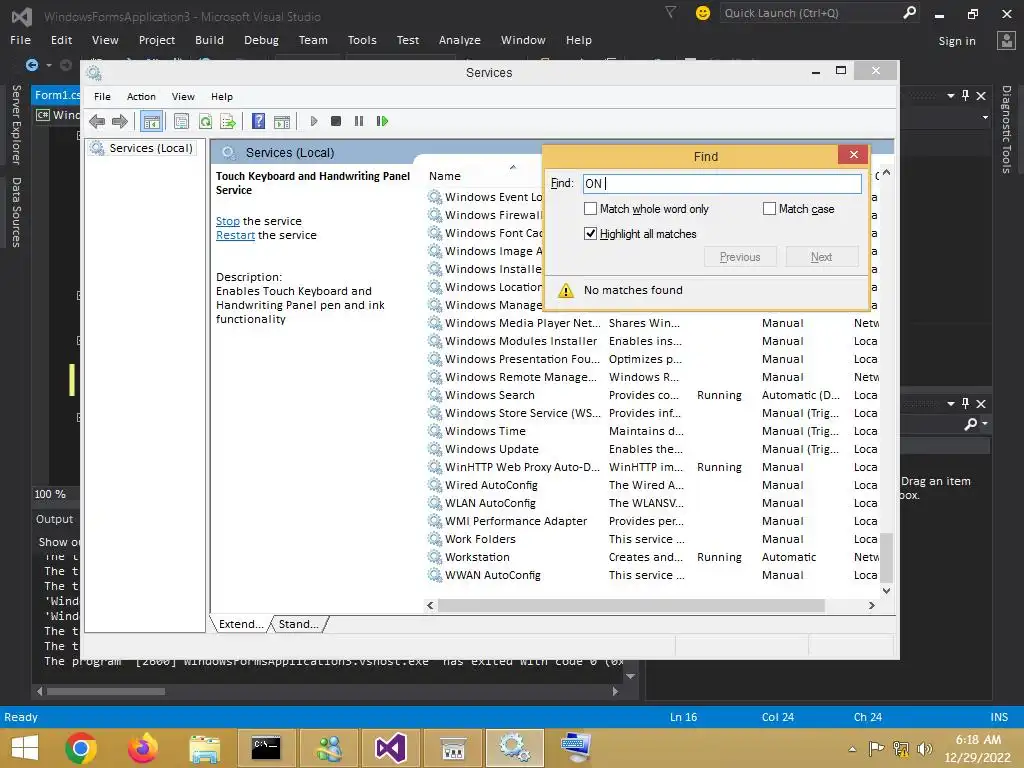Click the Visual Studio feedback smiley icon
The image size is (1024, 768).
[703, 13]
